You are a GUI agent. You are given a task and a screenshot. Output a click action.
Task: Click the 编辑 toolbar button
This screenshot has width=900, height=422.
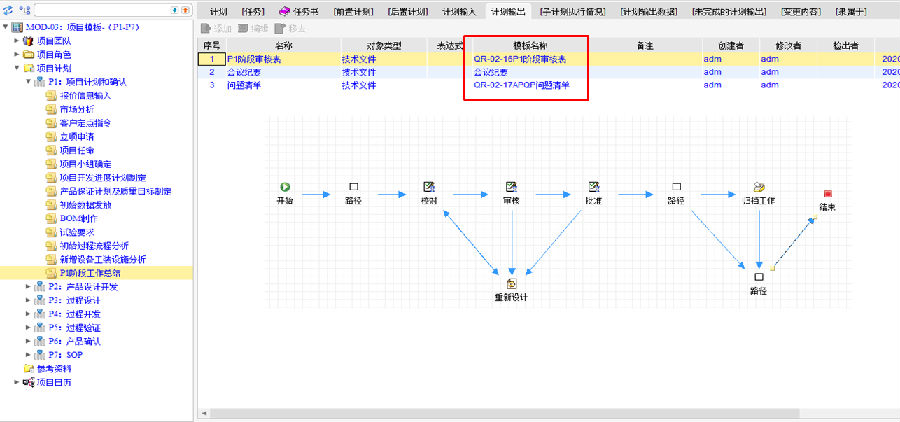253,28
